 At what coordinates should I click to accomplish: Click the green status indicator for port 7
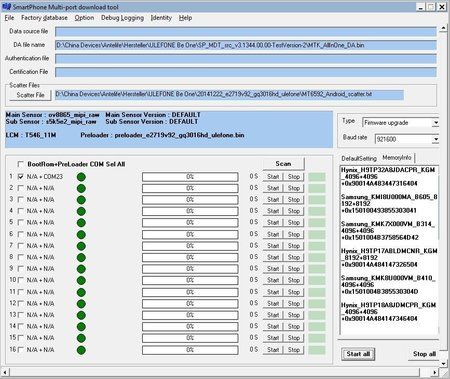[81, 246]
